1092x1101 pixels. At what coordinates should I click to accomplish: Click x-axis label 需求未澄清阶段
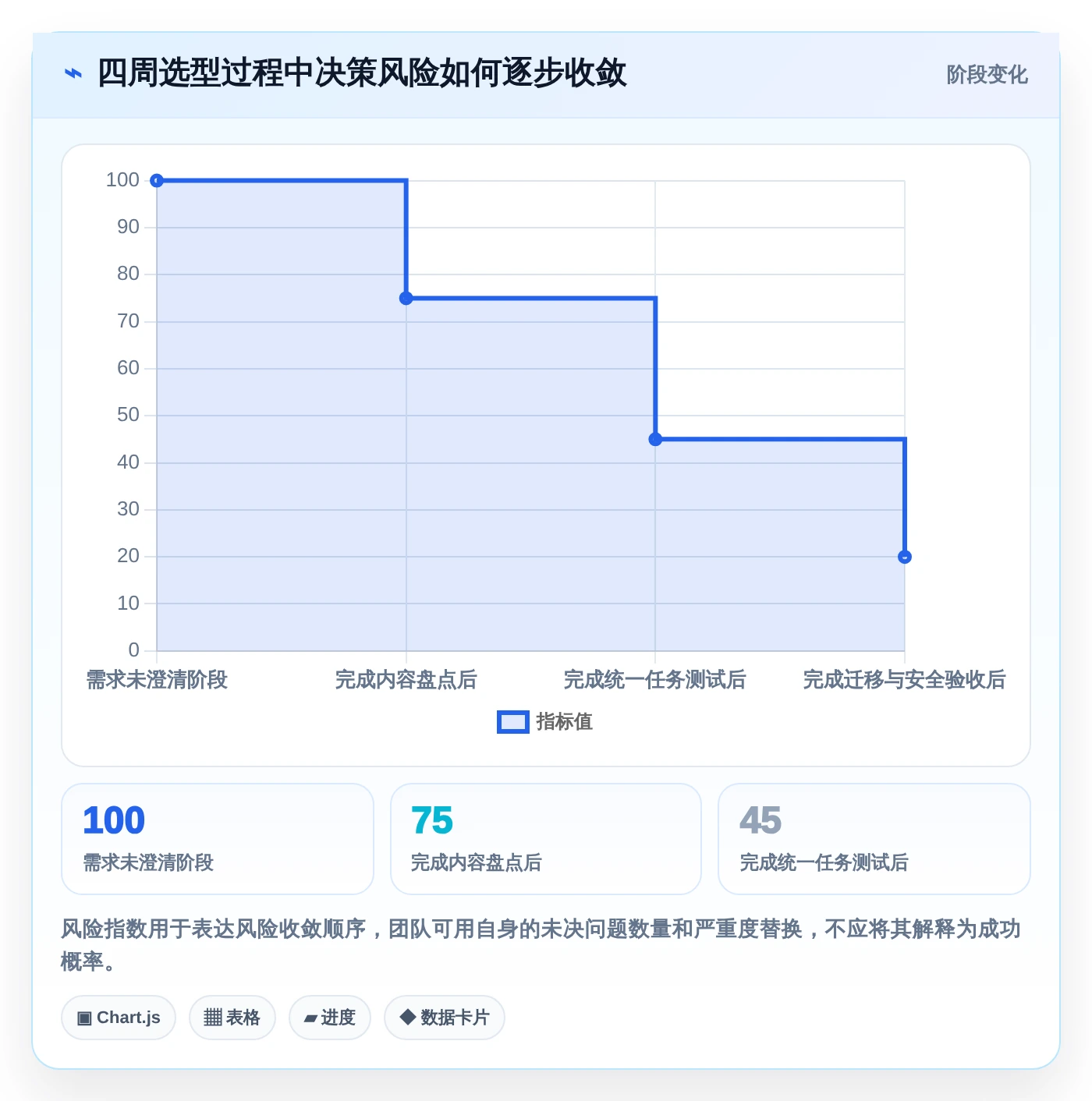(x=157, y=680)
